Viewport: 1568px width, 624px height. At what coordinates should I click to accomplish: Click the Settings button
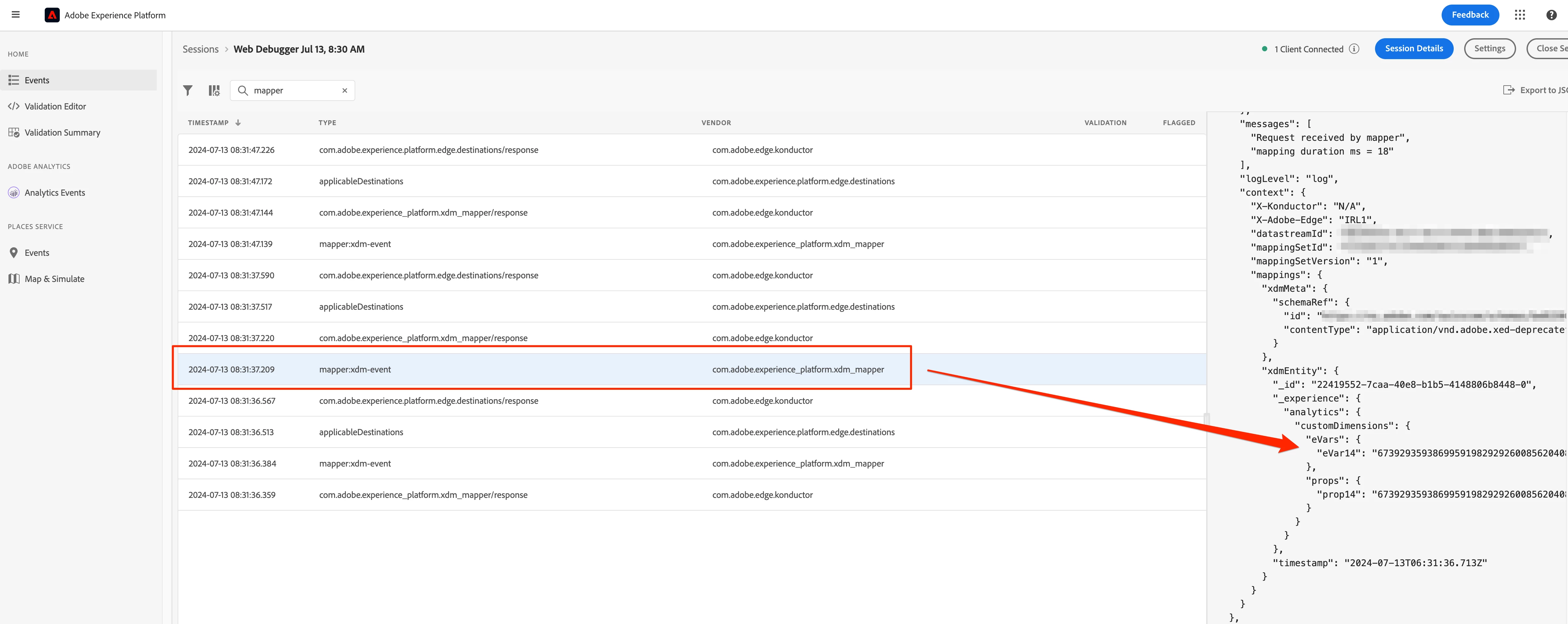(x=1489, y=49)
